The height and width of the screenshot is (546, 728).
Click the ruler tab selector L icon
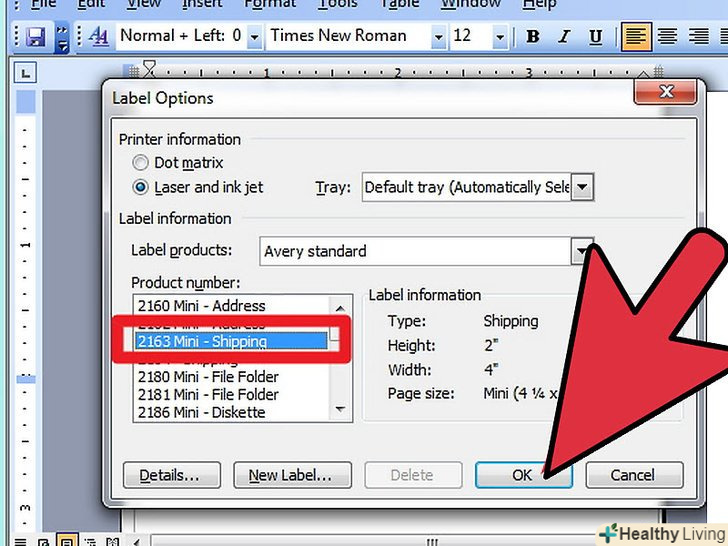(25, 73)
